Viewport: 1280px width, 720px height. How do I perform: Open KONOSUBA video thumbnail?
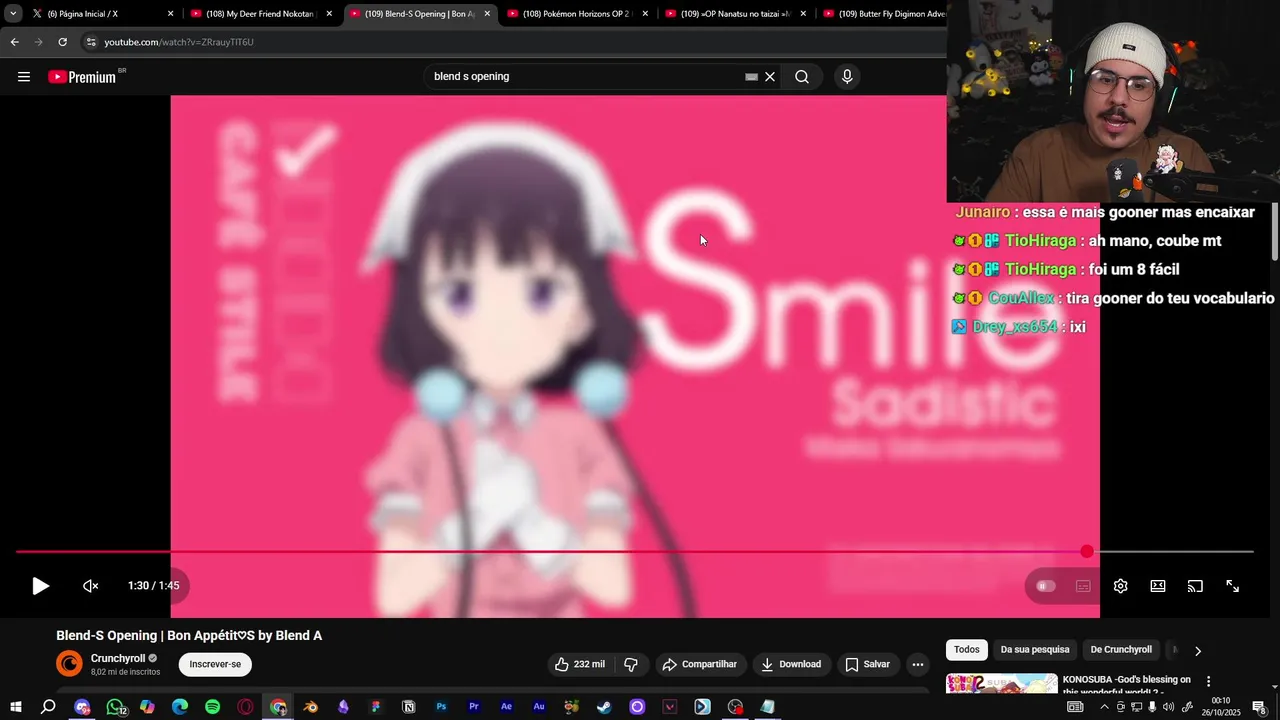(x=1002, y=684)
